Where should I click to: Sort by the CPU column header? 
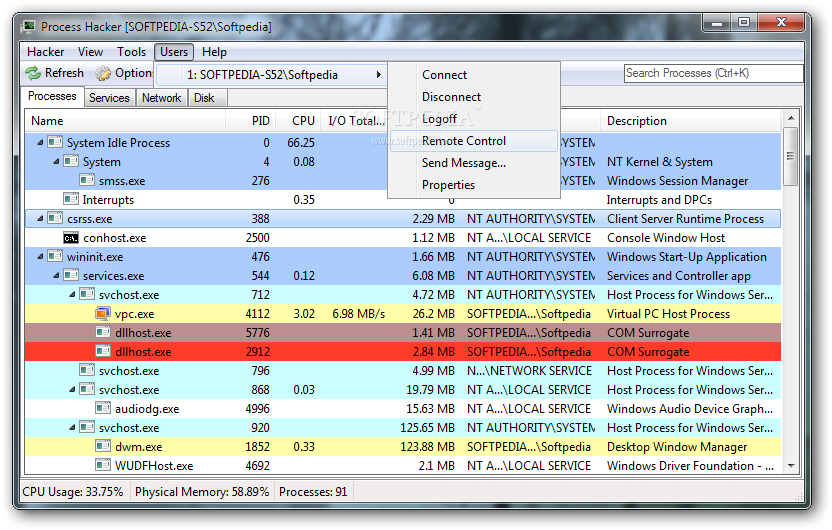(x=298, y=121)
